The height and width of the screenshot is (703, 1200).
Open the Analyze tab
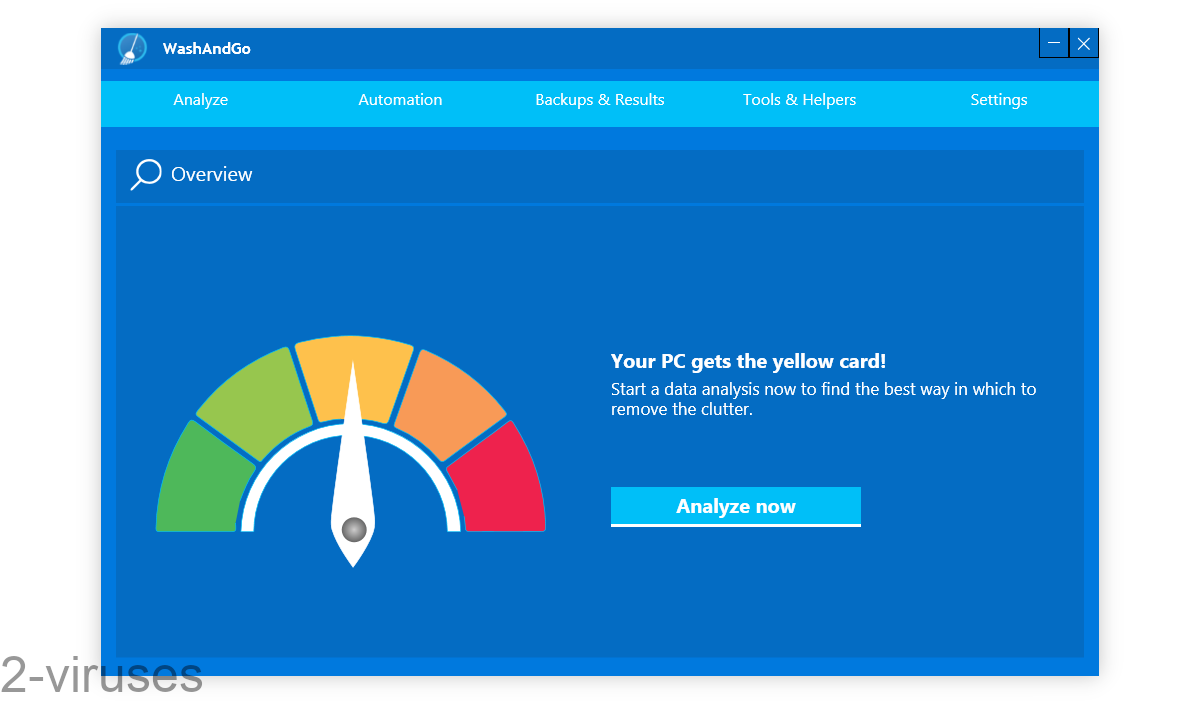(x=201, y=100)
